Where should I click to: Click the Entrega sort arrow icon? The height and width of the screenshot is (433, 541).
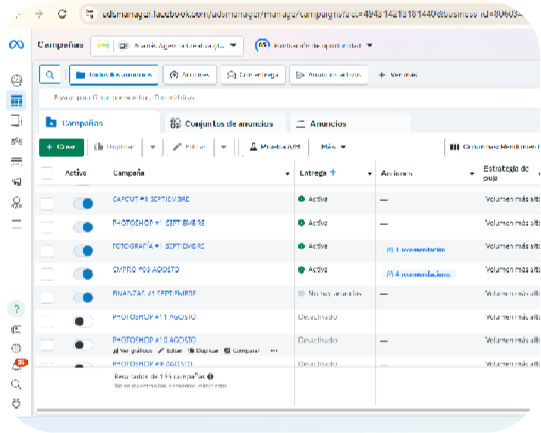click(333, 172)
